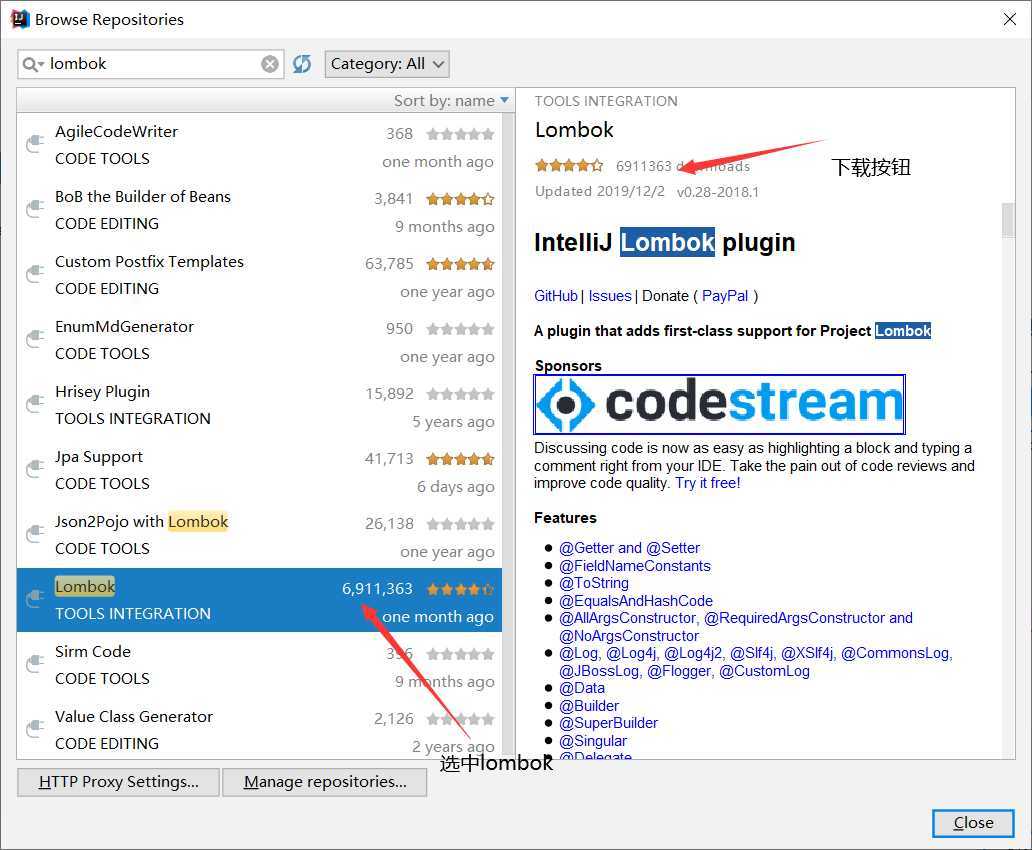Click plugin icon of EnumMdGenerator row
1032x850 pixels.
point(34,339)
